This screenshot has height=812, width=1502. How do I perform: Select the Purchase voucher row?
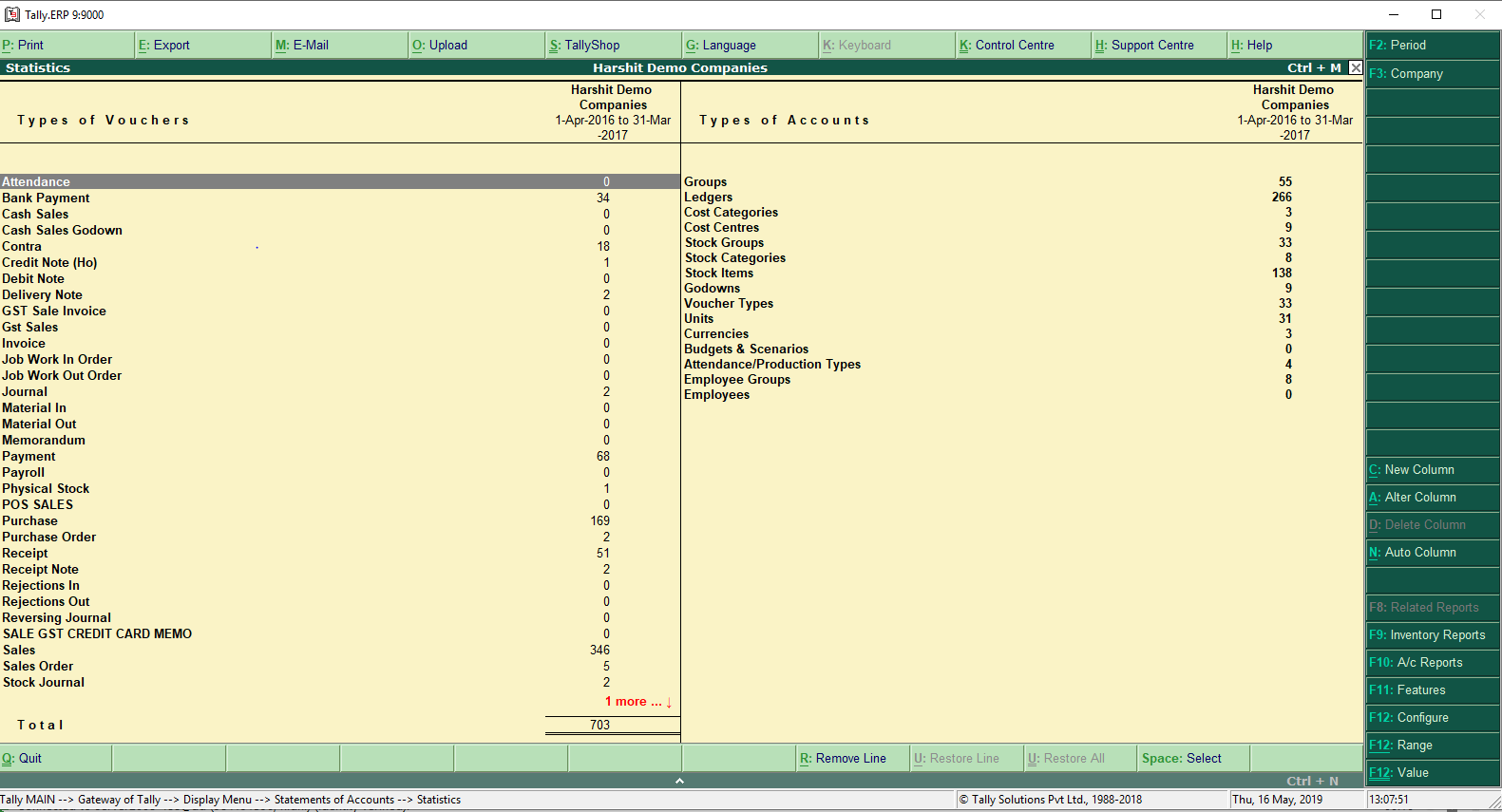(339, 520)
